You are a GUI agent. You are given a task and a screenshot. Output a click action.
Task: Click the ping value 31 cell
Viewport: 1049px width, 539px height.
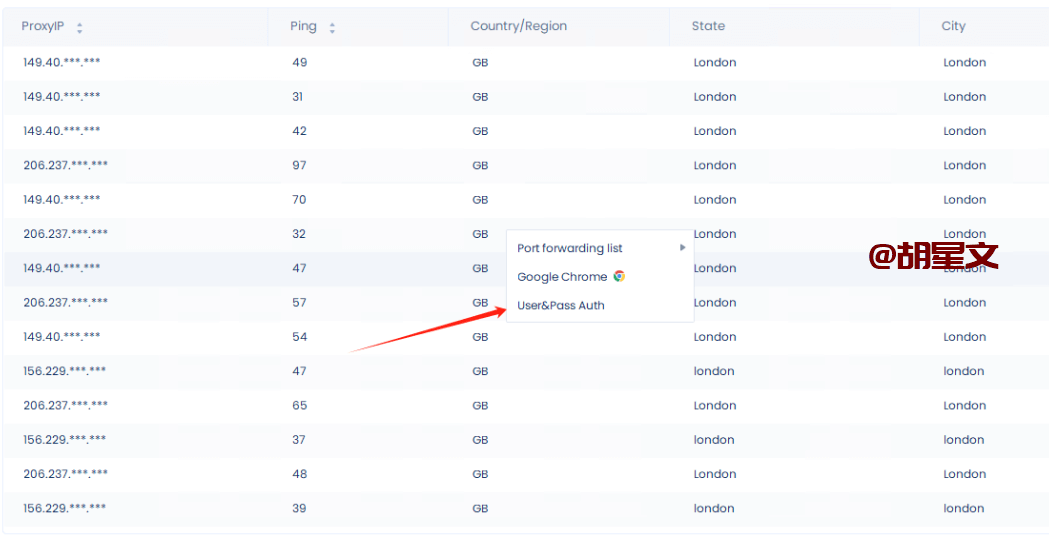pyautogui.click(x=298, y=97)
